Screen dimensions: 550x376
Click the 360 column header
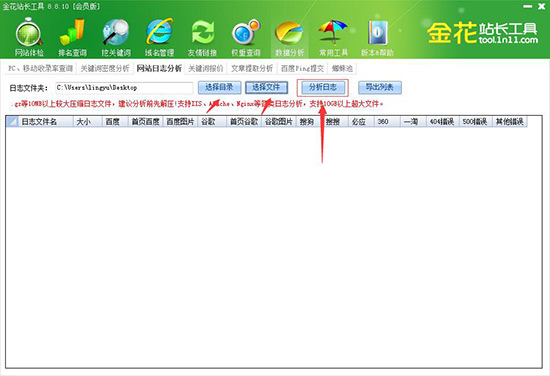387,122
